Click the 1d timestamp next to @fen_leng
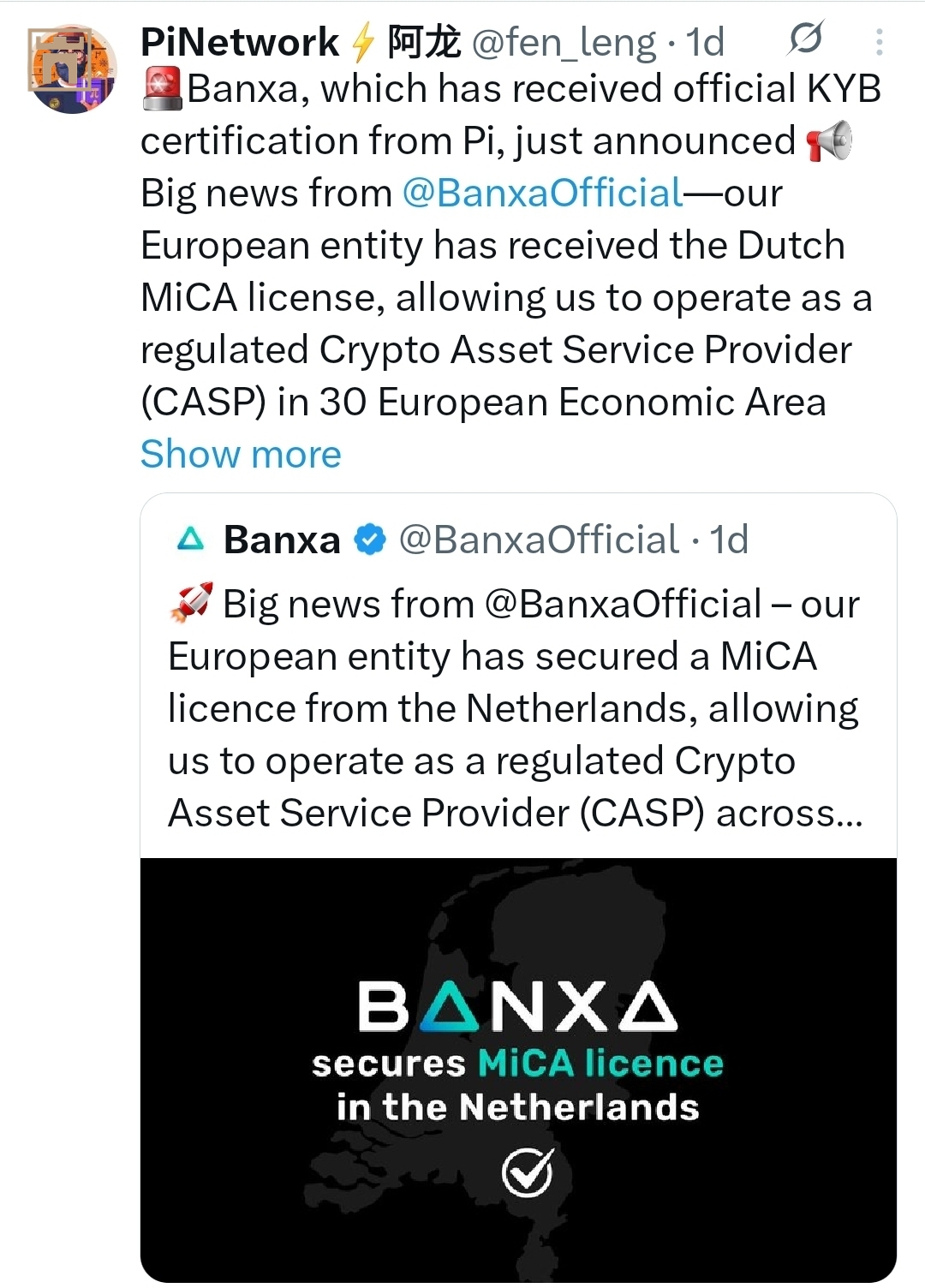The height and width of the screenshot is (1288, 925). click(x=705, y=42)
